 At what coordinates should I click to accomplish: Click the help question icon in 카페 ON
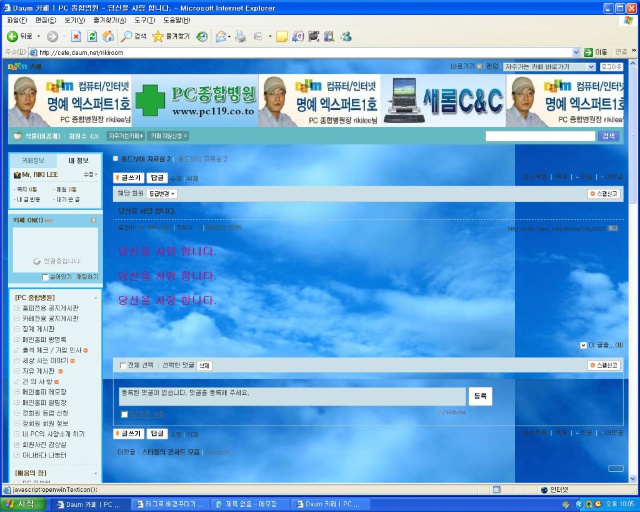click(x=93, y=220)
